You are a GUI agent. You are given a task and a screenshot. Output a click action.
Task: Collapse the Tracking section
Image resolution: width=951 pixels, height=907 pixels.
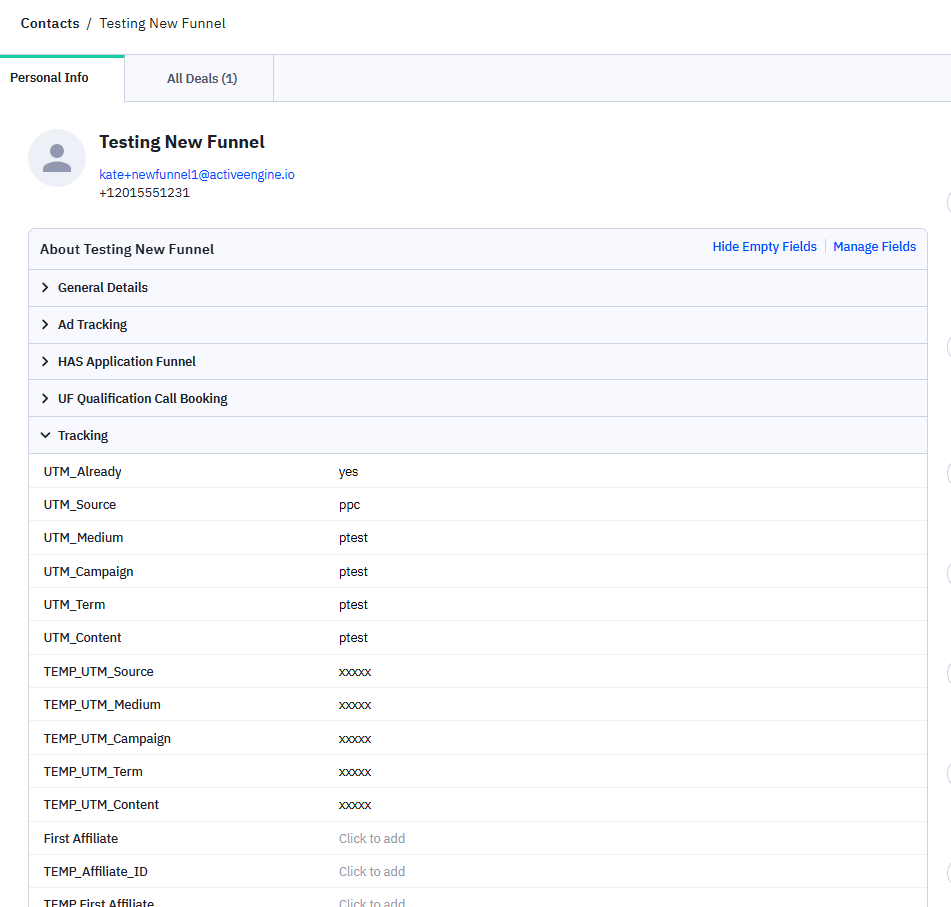coord(80,435)
